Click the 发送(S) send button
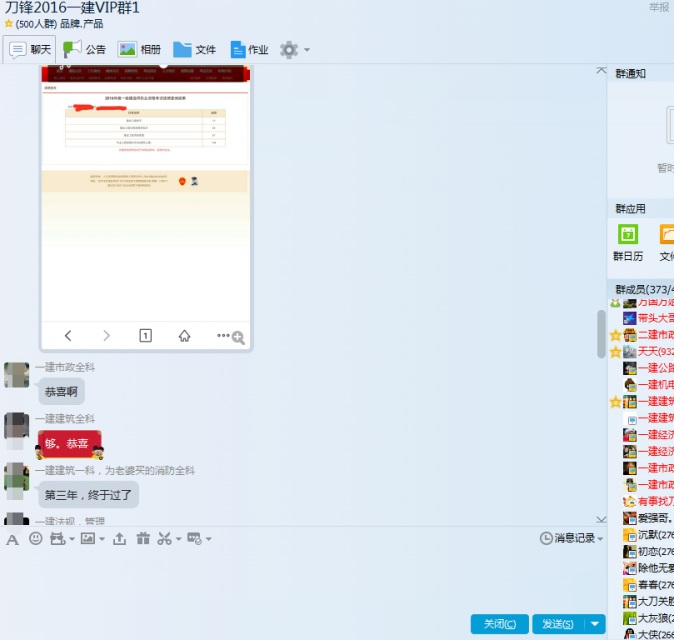674x640 pixels. click(x=558, y=624)
